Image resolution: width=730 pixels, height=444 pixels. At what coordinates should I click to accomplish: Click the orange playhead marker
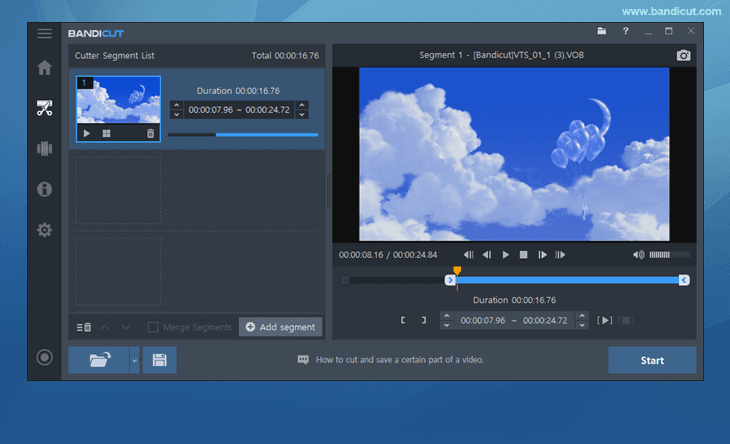(x=457, y=270)
